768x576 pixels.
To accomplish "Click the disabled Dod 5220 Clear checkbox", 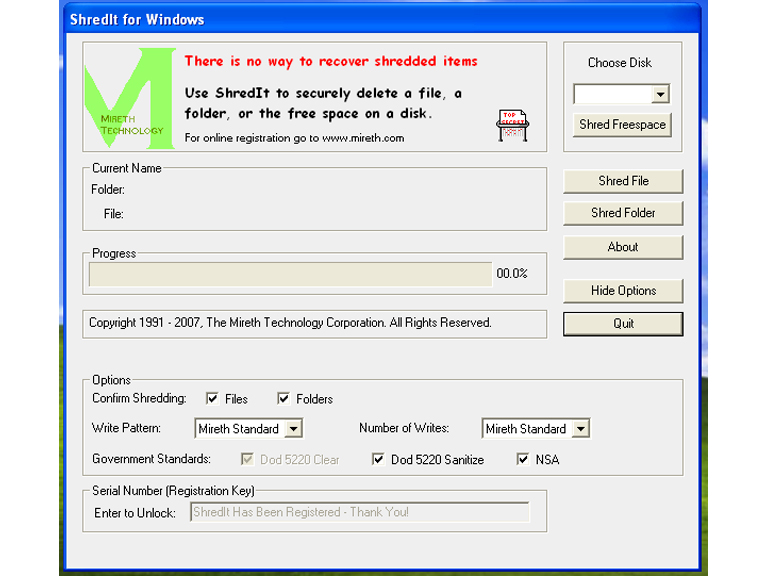I will coord(247,459).
